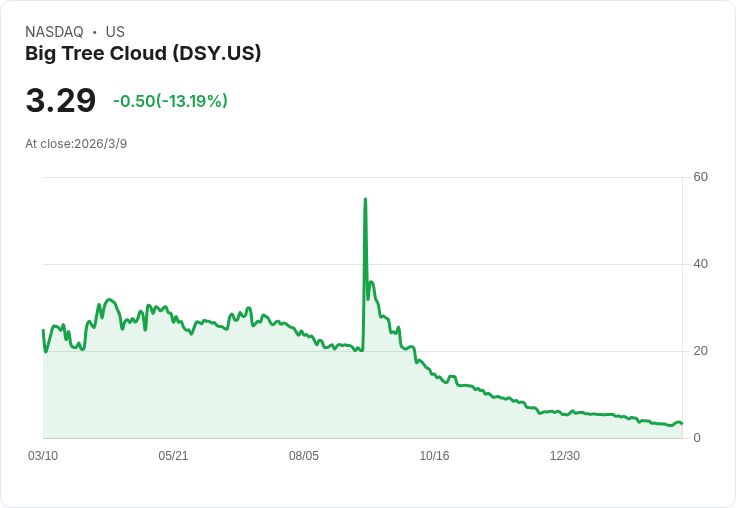
Task: Click the 40 price axis label
Action: (700, 264)
